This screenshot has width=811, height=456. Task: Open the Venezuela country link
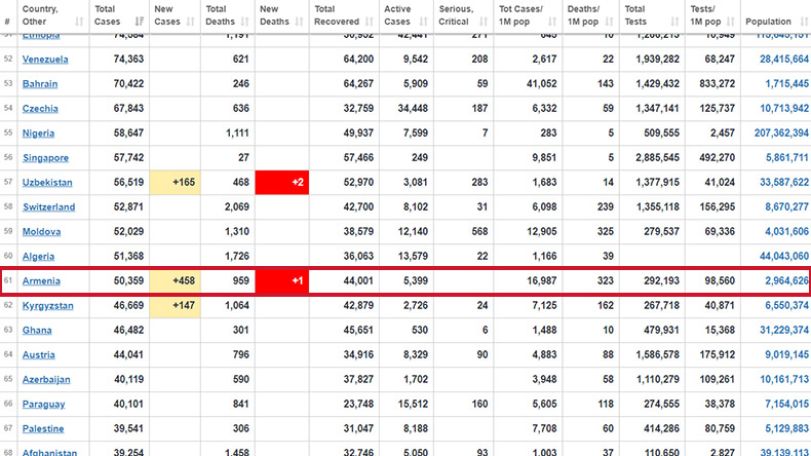(45, 59)
